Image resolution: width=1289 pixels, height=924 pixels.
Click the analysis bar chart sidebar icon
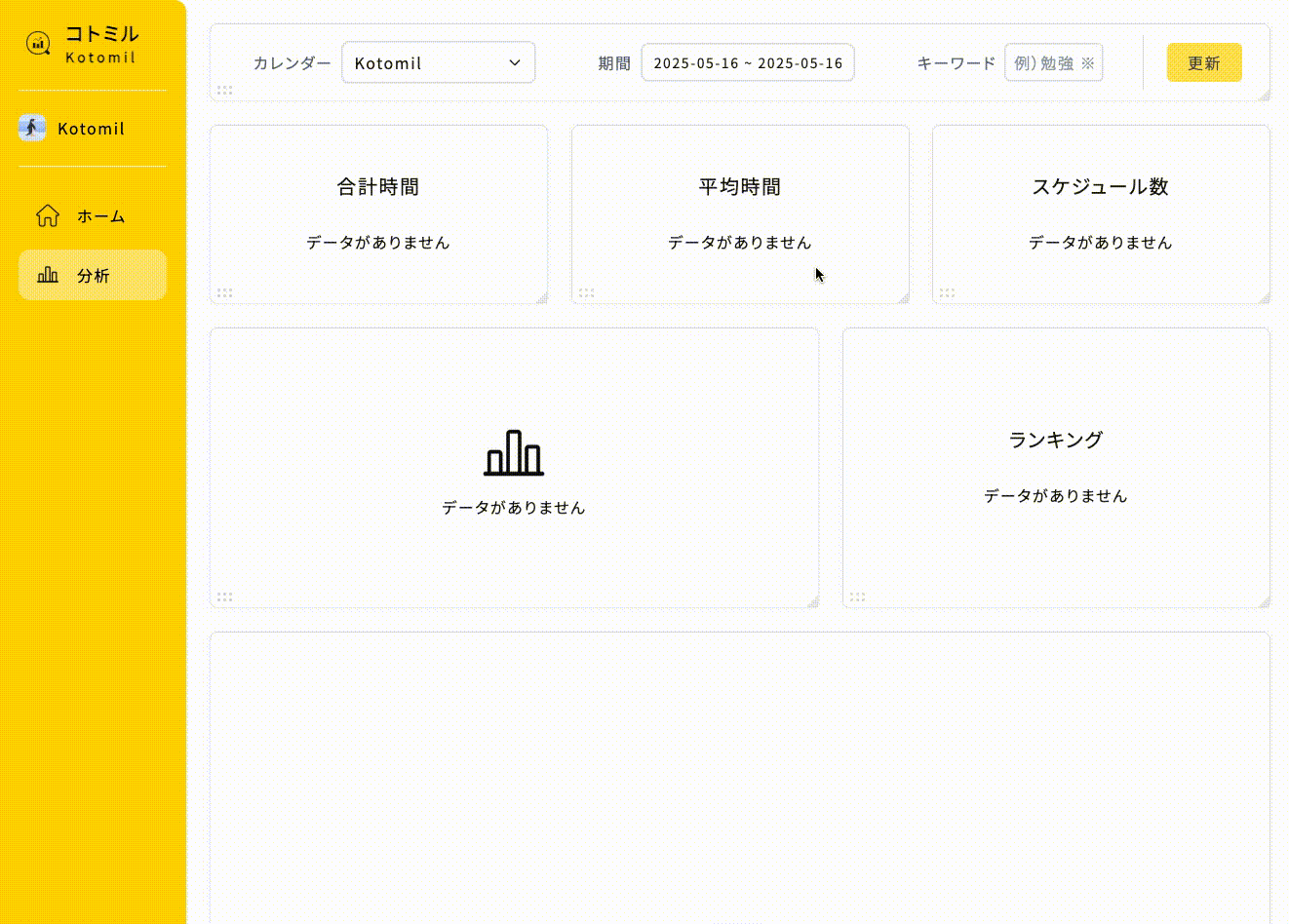(x=48, y=275)
